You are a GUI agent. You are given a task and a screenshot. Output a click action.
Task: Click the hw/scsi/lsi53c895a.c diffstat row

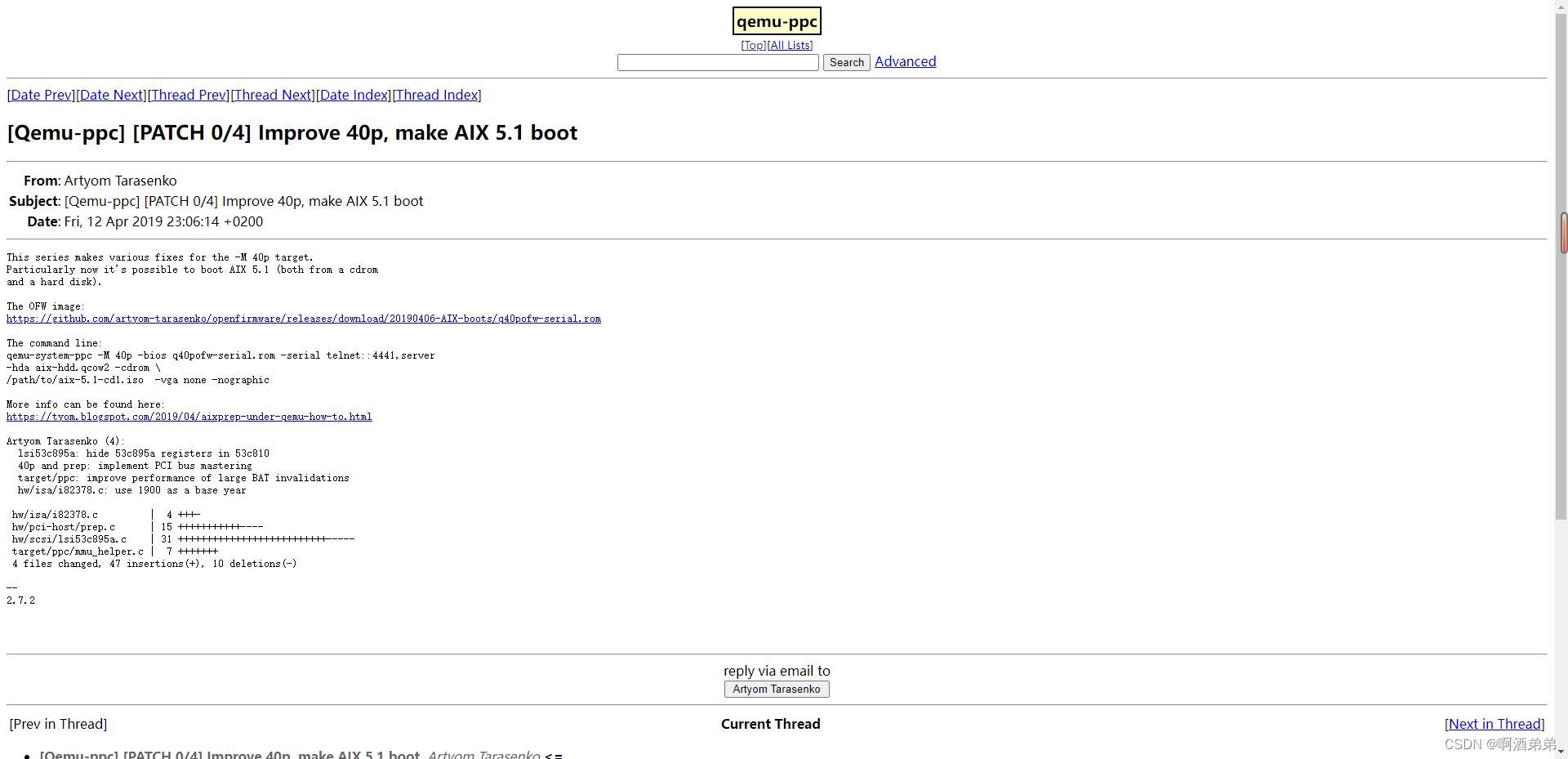183,540
